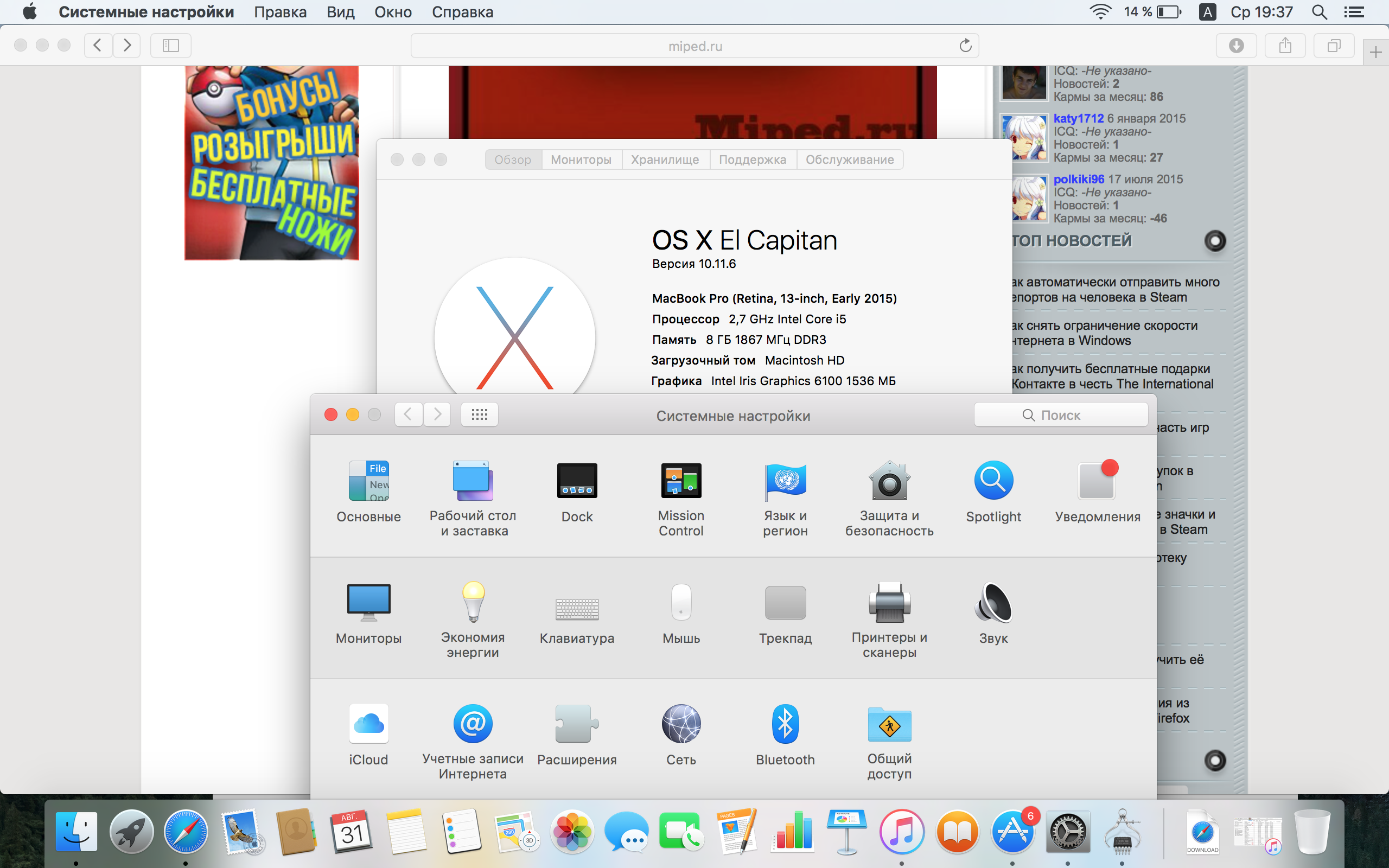Open the Справка menu
1389x868 pixels.
pyautogui.click(x=463, y=12)
